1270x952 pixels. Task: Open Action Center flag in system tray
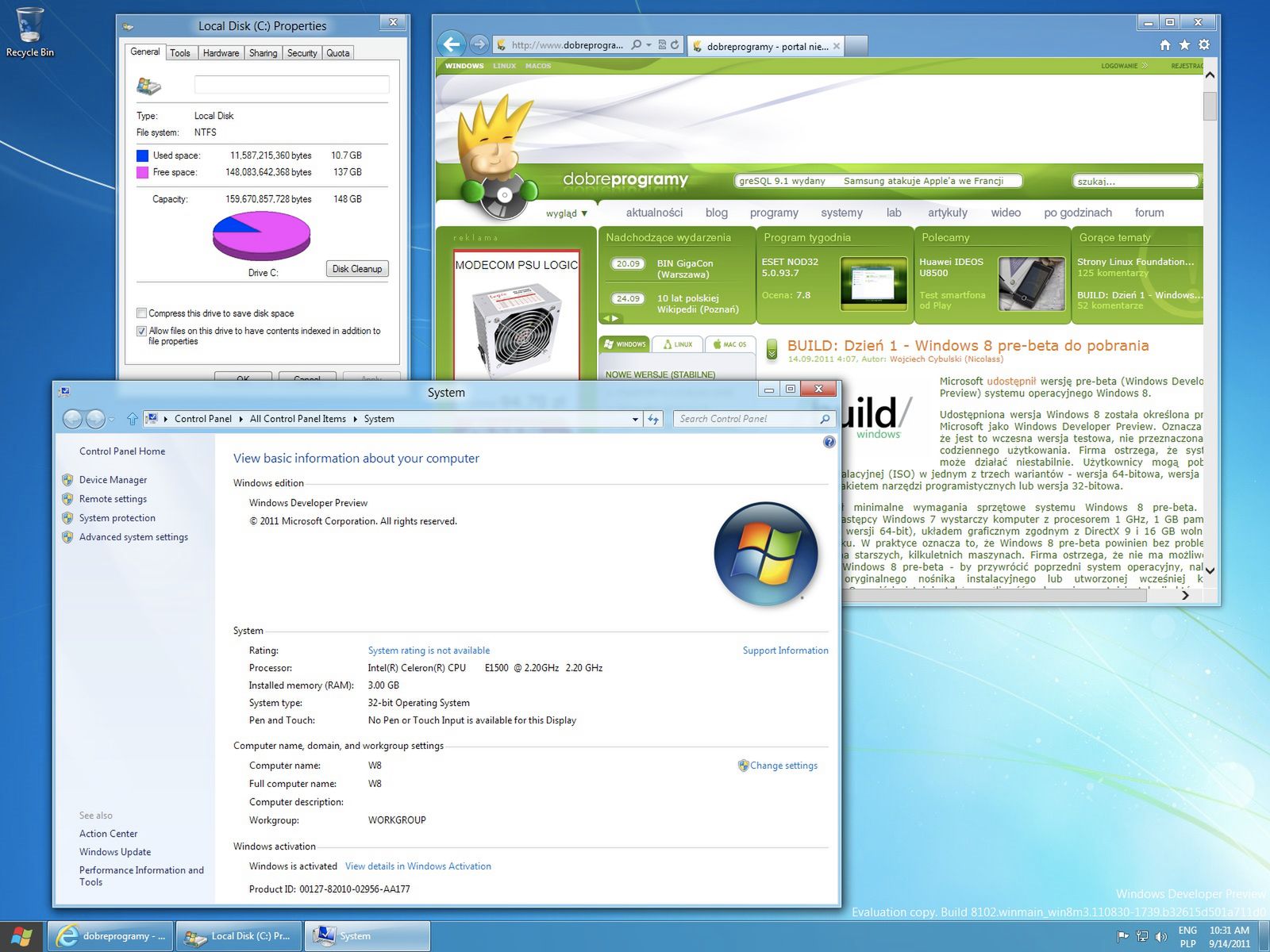1122,936
